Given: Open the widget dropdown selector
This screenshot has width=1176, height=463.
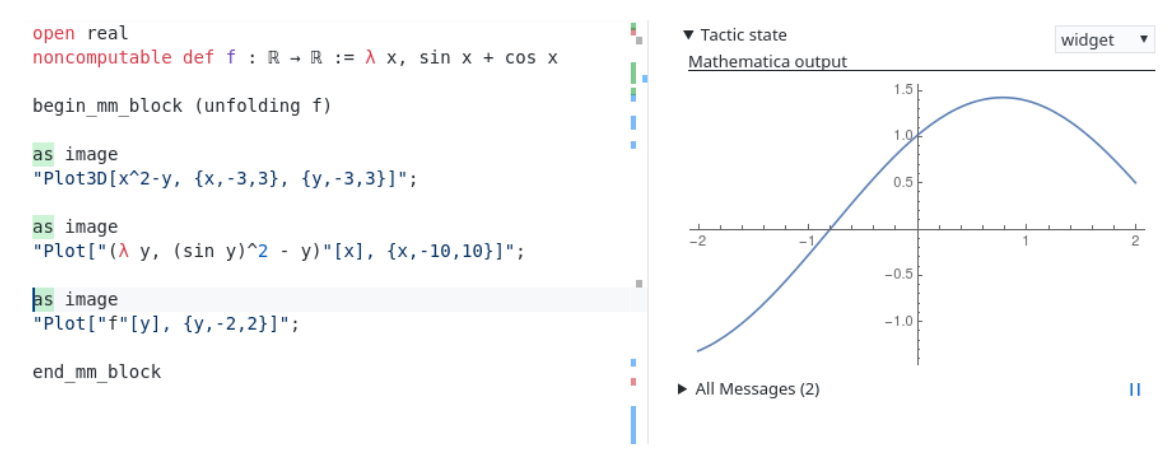Looking at the screenshot, I should (1104, 40).
